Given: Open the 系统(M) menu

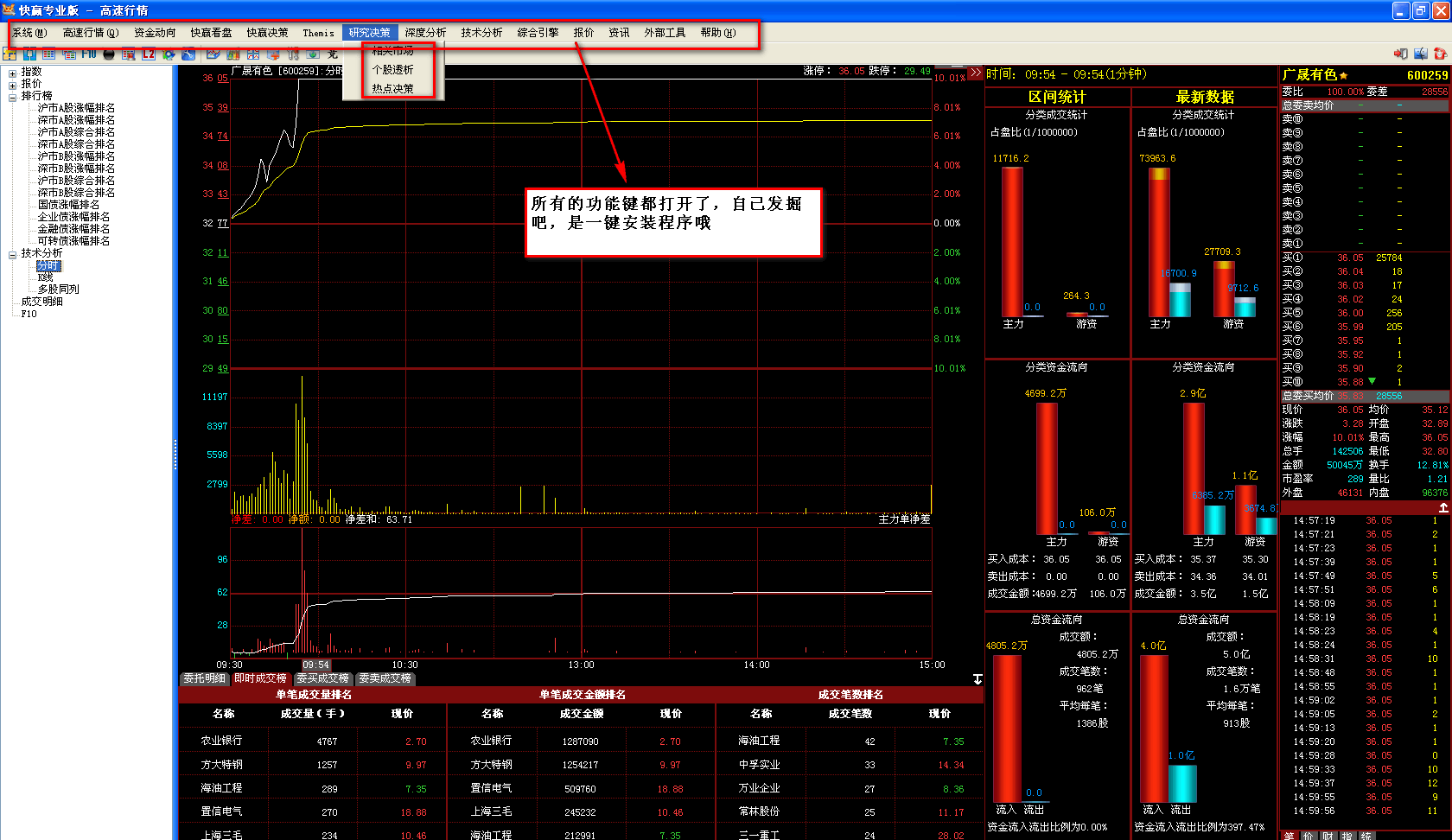Looking at the screenshot, I should click(x=29, y=33).
